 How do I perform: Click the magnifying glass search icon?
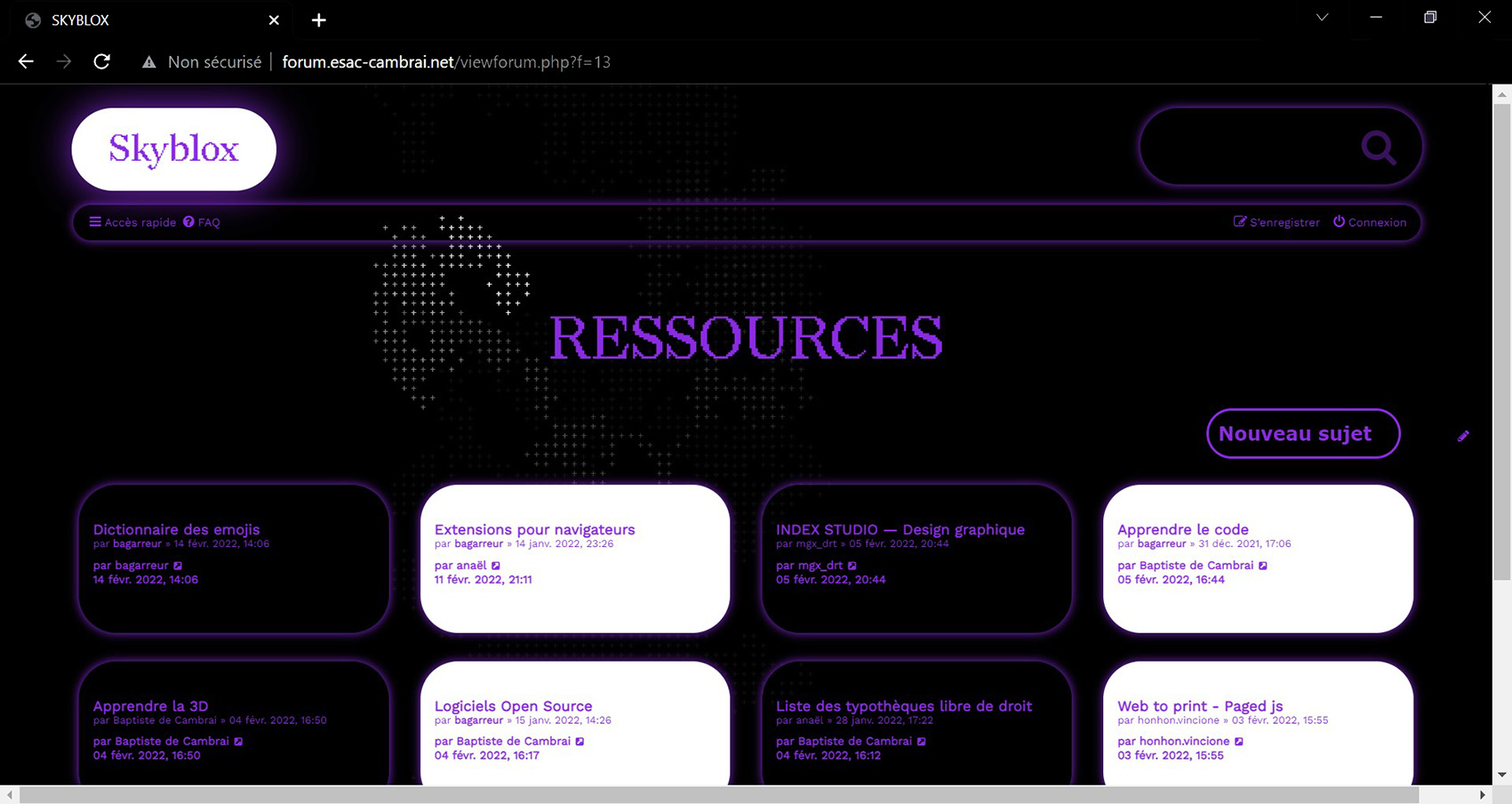tap(1378, 148)
